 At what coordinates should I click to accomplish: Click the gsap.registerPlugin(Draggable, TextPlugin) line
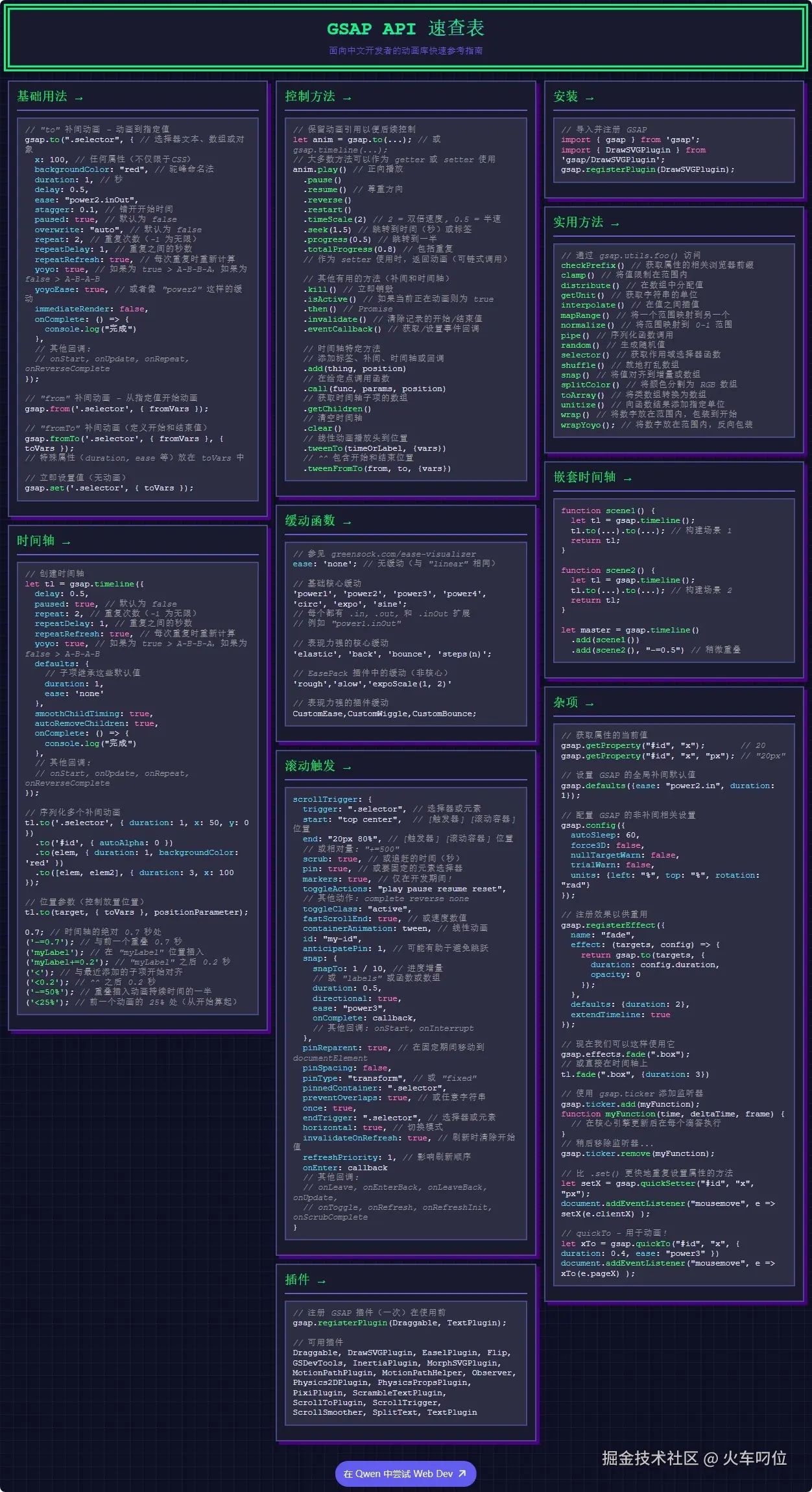coord(400,1323)
